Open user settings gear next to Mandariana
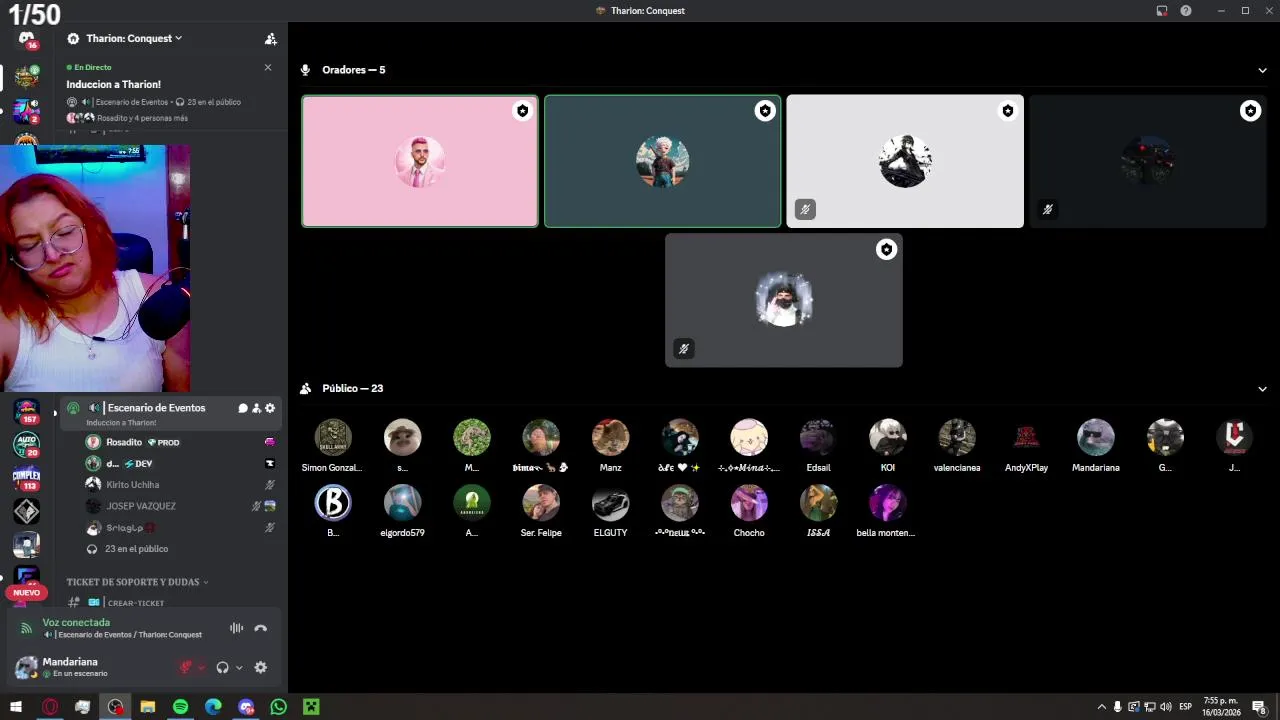The width and height of the screenshot is (1280, 720). coord(260,667)
